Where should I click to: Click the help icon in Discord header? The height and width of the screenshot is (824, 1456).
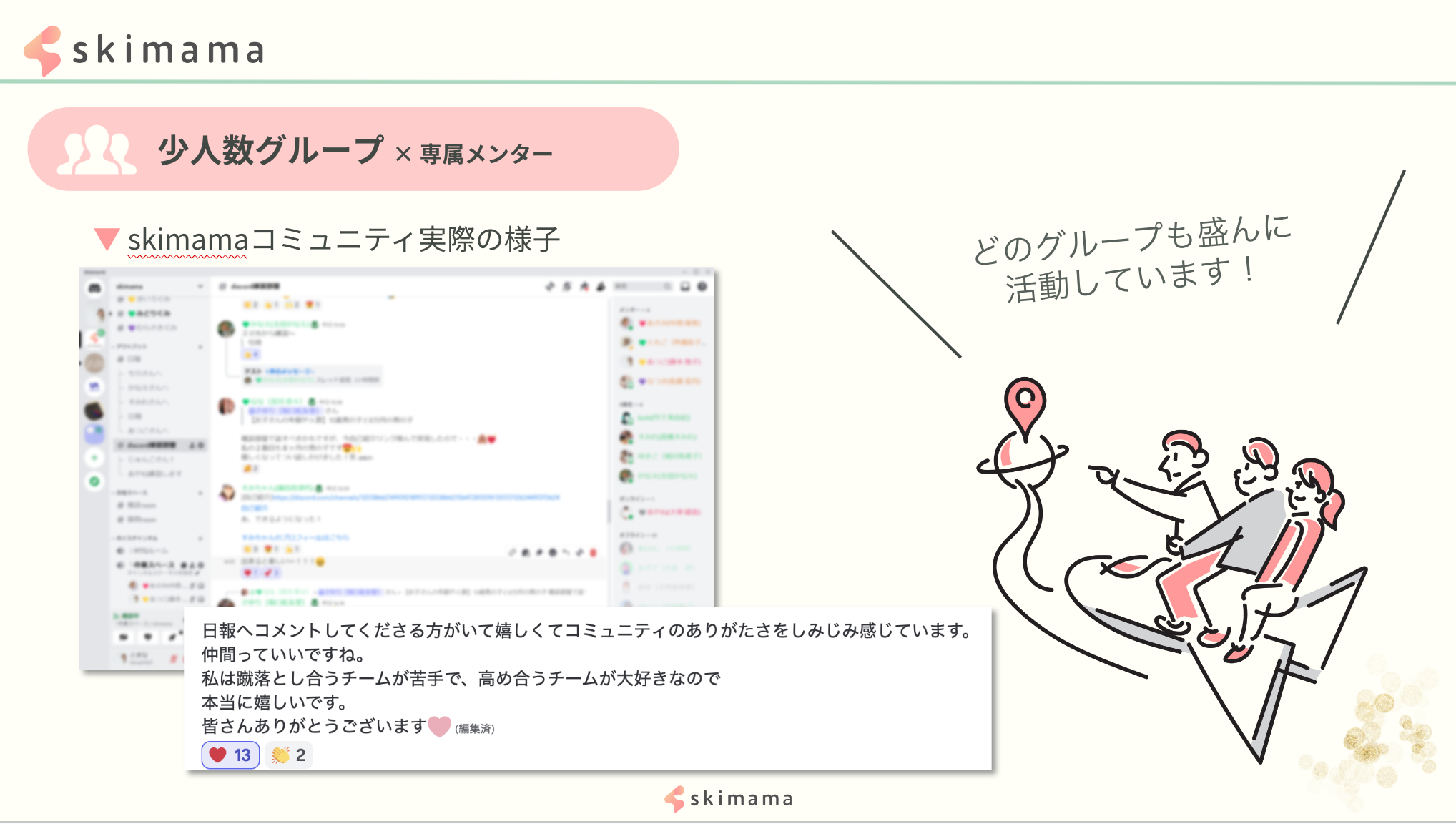702,287
